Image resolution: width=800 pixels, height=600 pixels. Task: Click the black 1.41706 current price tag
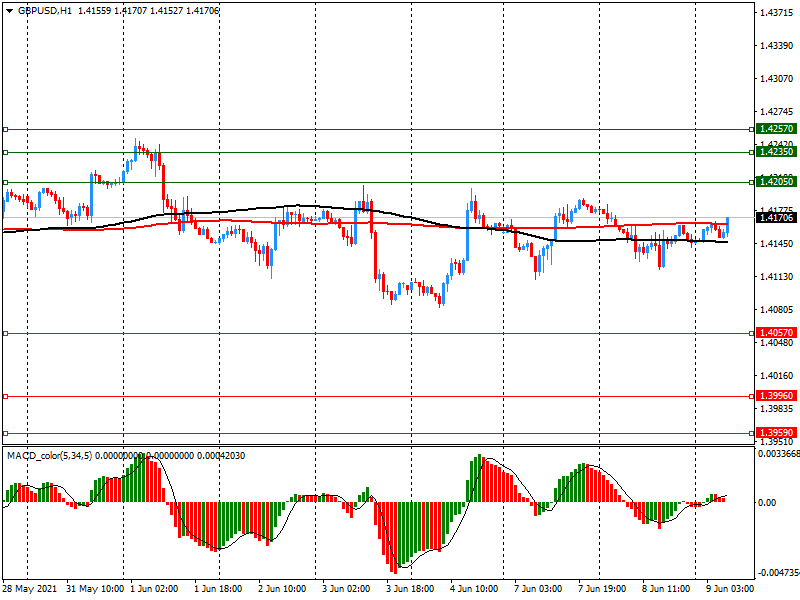click(x=776, y=218)
